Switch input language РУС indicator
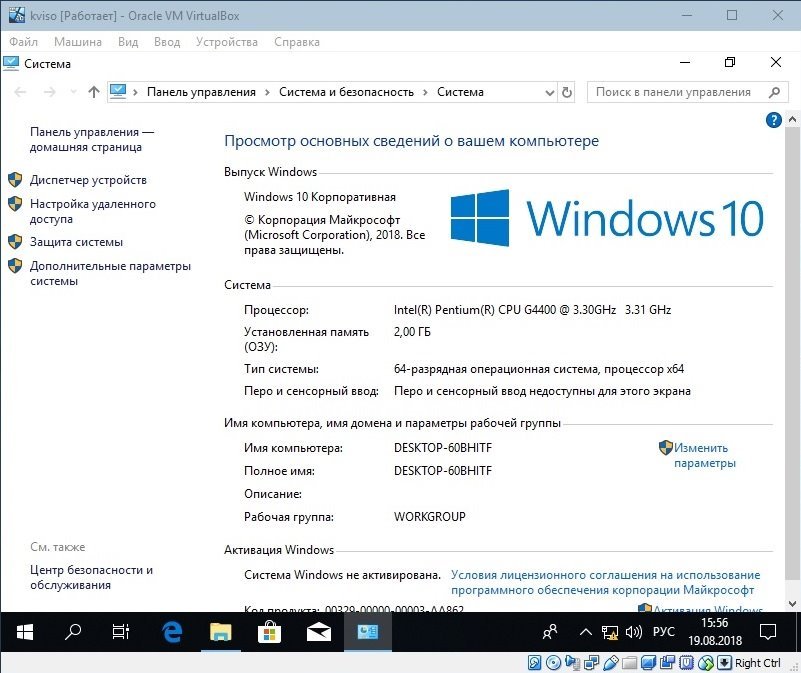Viewport: 801px width, 673px height. [664, 632]
